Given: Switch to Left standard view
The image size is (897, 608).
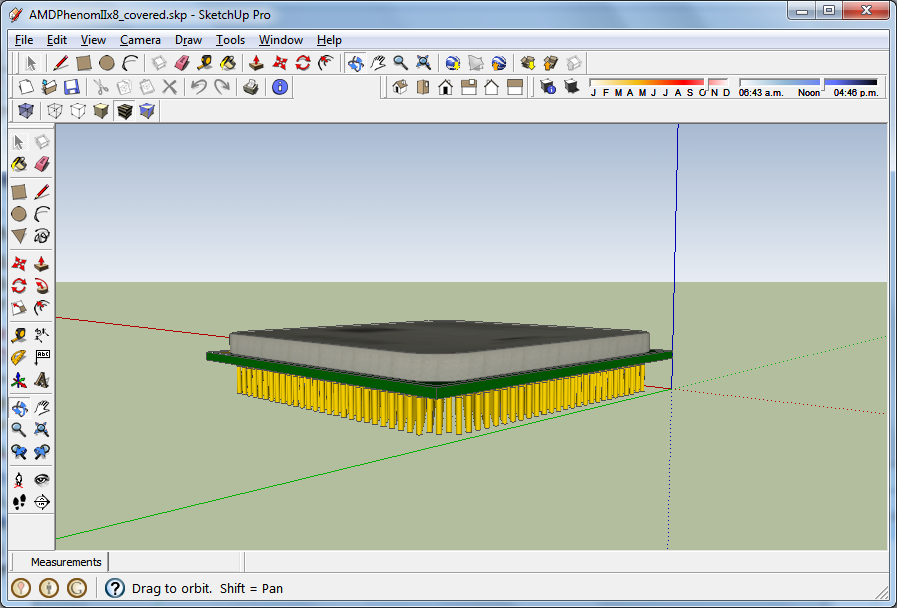Looking at the screenshot, I should [515, 87].
